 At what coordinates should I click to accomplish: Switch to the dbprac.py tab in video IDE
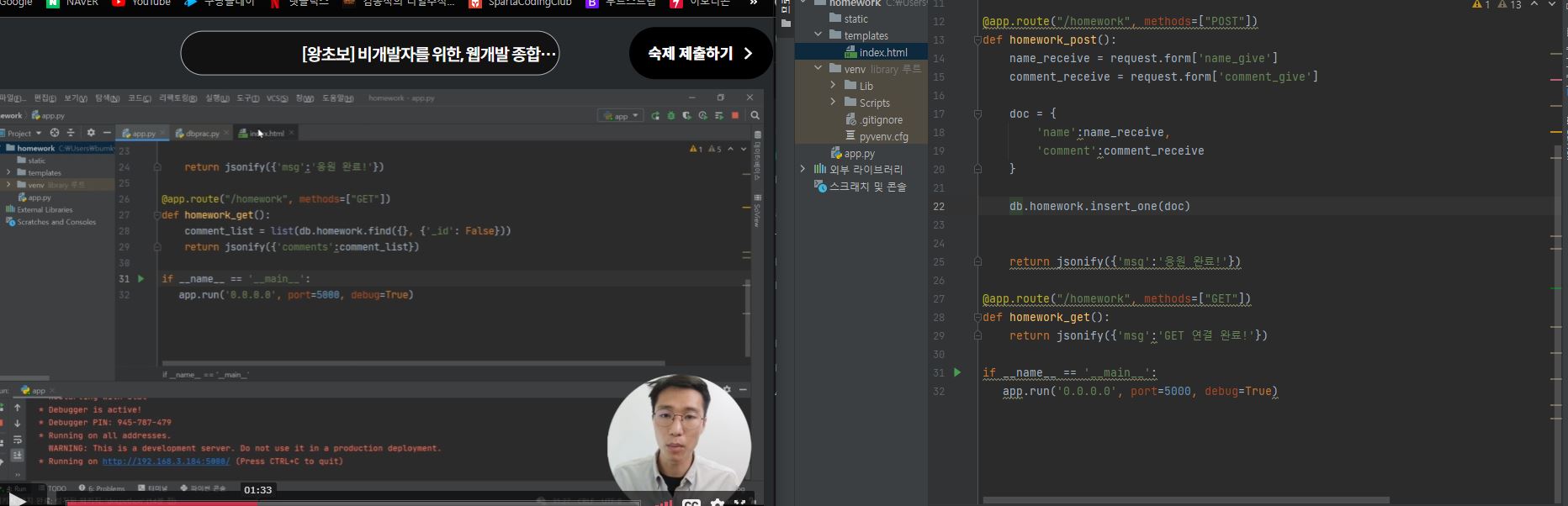[x=202, y=133]
